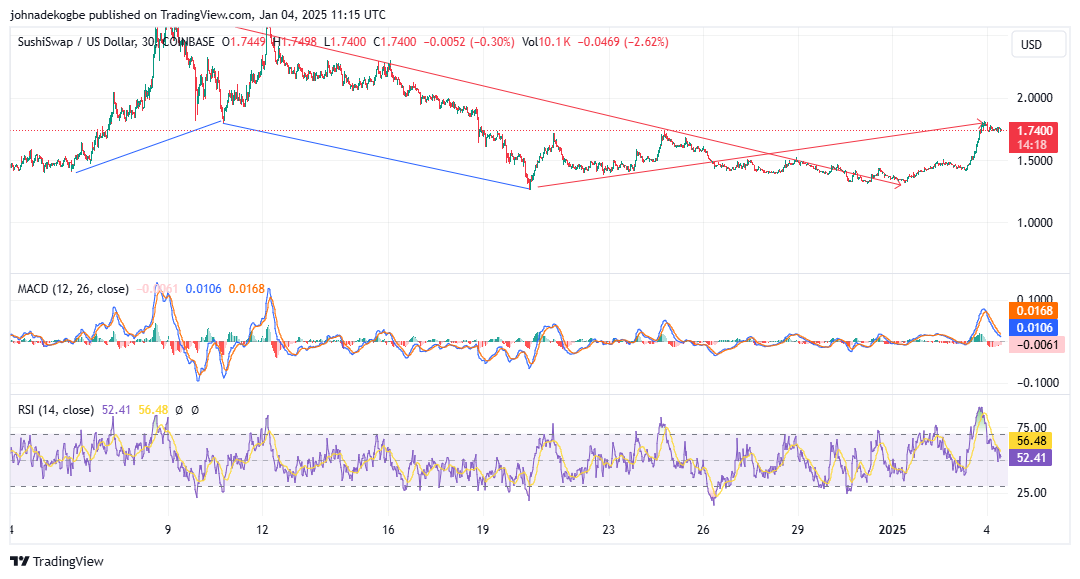Click the RSI value 52.41 in legend
This screenshot has width=1080, height=579.
pyautogui.click(x=116, y=410)
